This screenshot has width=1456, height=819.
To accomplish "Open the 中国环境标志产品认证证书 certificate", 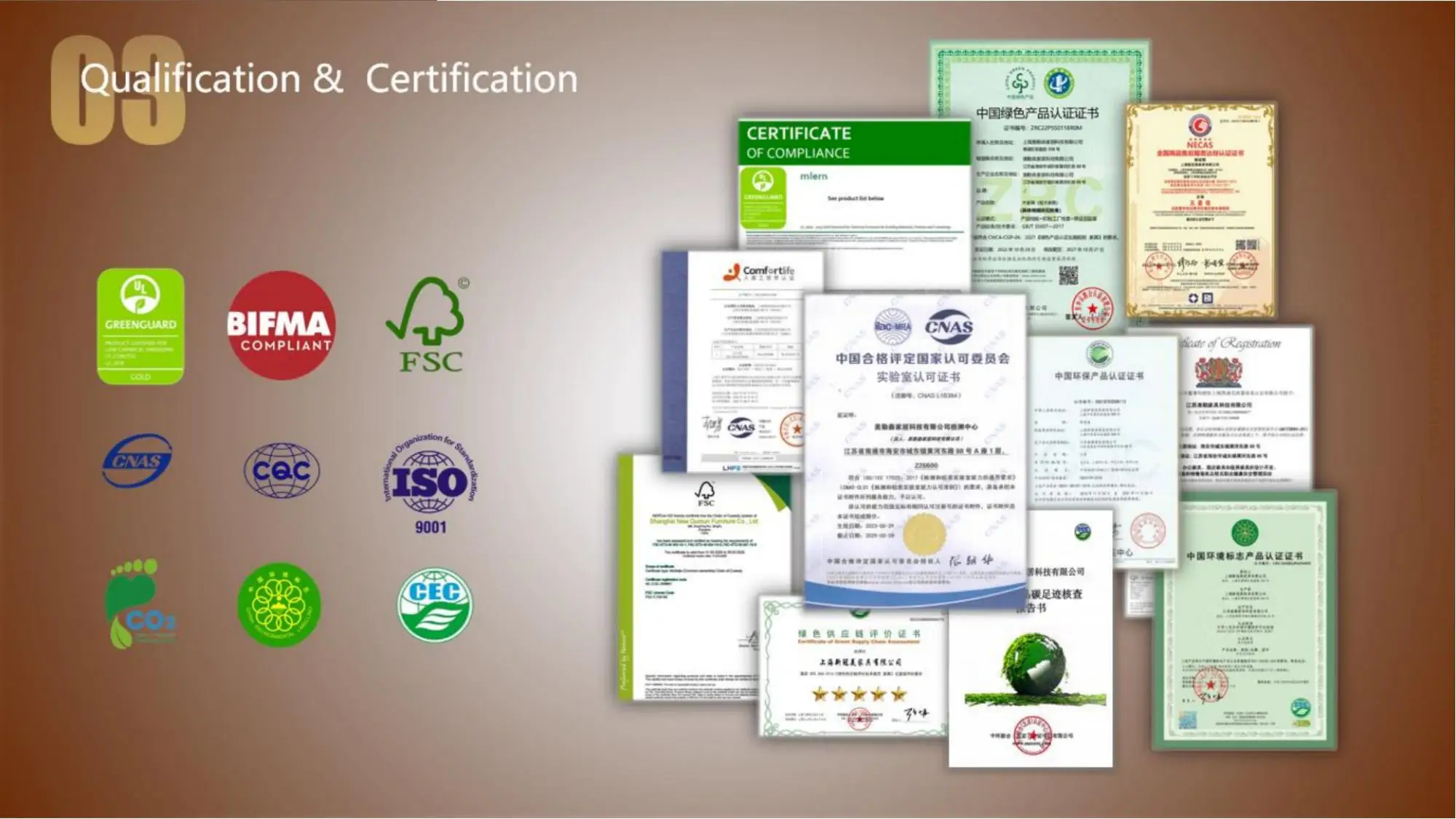I will pyautogui.click(x=1245, y=620).
